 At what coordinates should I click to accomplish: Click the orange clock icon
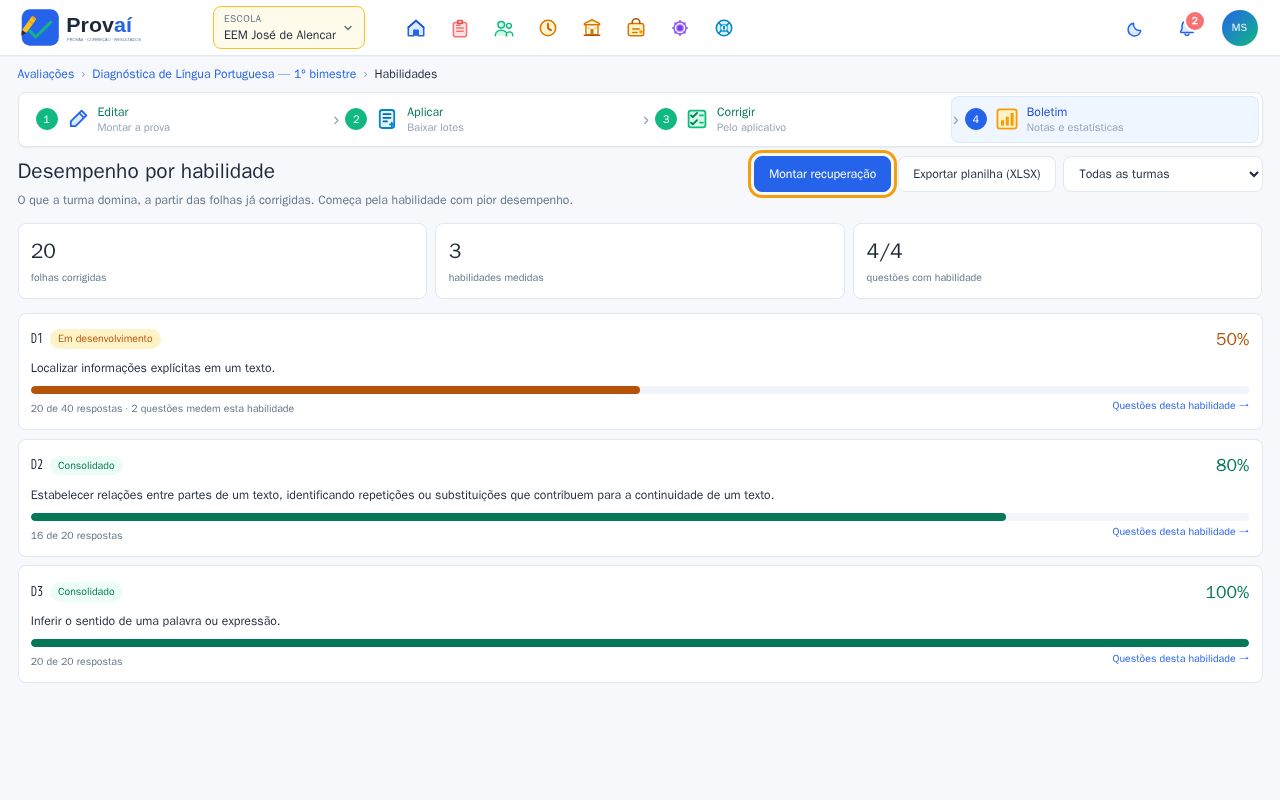point(548,28)
